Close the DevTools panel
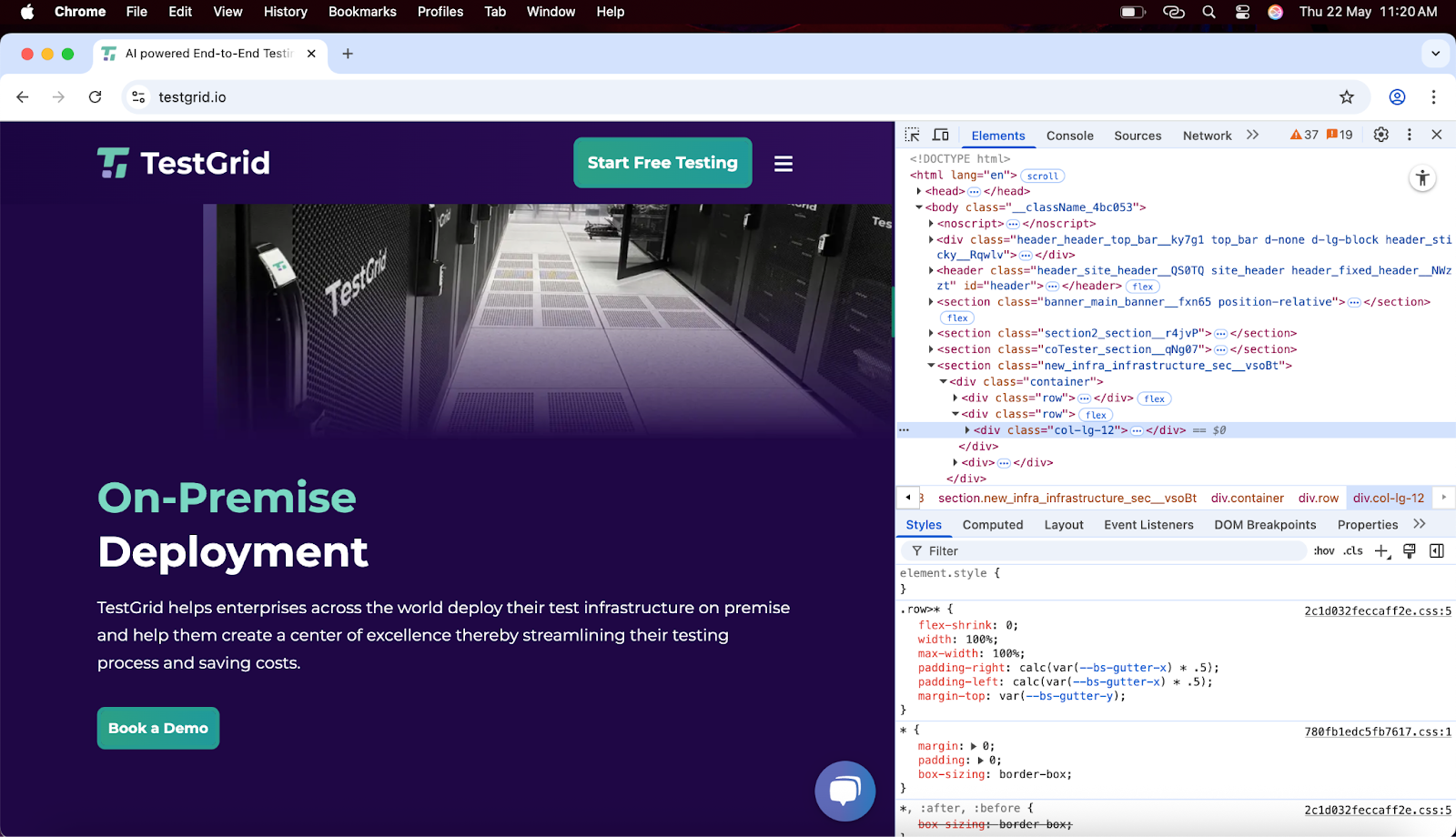Viewport: 1456px width, 837px height. [1437, 135]
